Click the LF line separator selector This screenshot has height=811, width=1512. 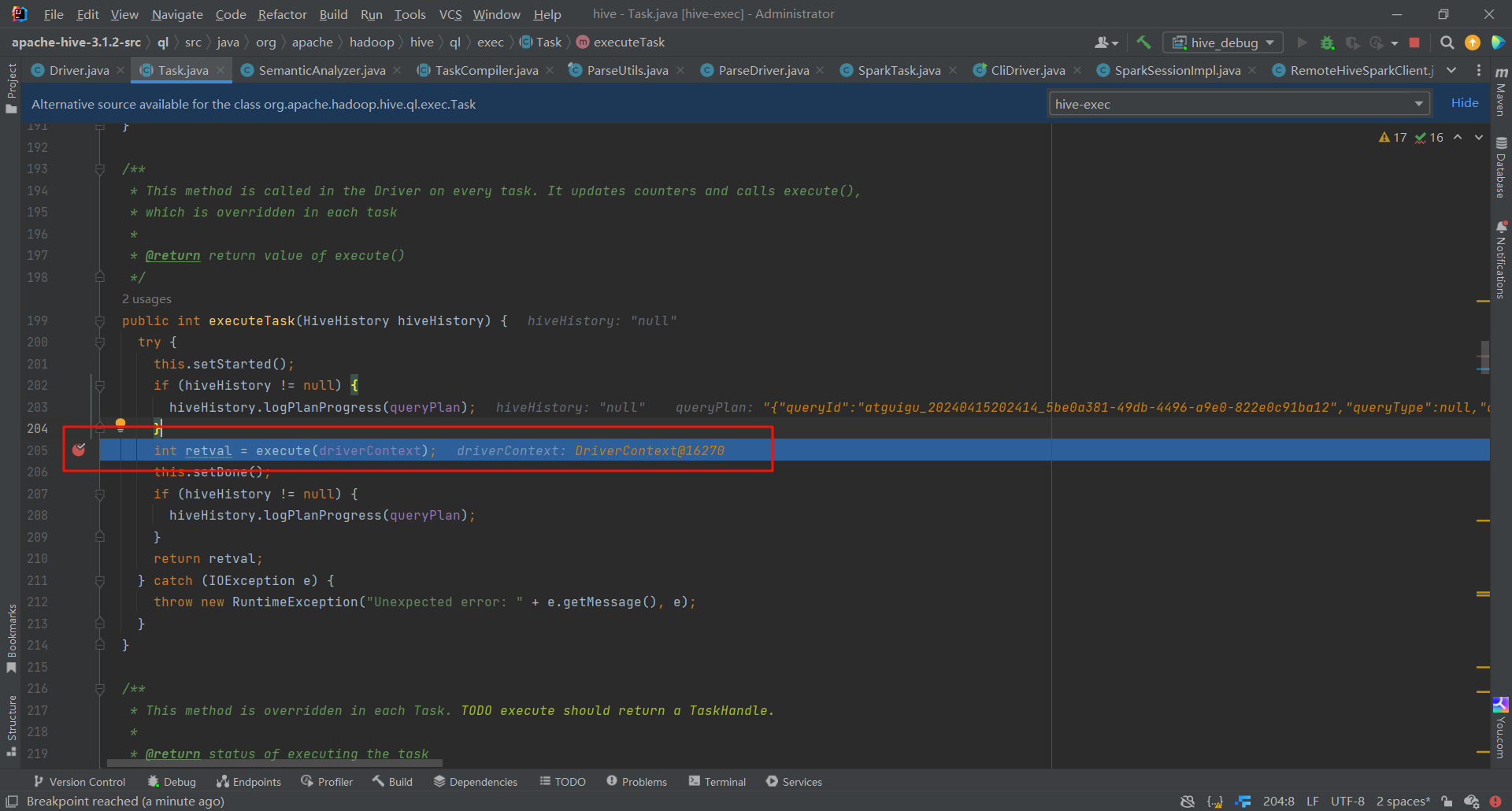1312,802
